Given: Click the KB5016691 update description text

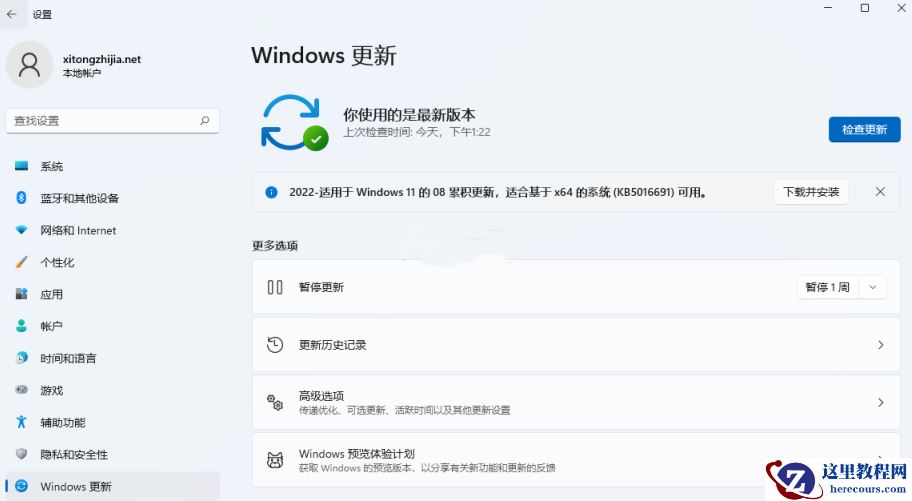Looking at the screenshot, I should pyautogui.click(x=497, y=192).
